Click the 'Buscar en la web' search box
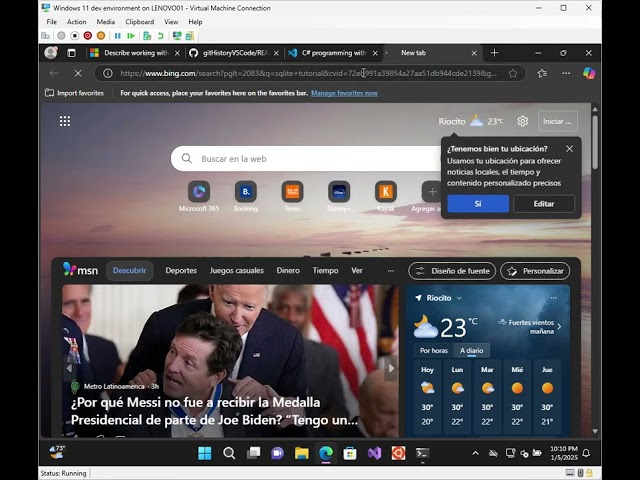 306,159
